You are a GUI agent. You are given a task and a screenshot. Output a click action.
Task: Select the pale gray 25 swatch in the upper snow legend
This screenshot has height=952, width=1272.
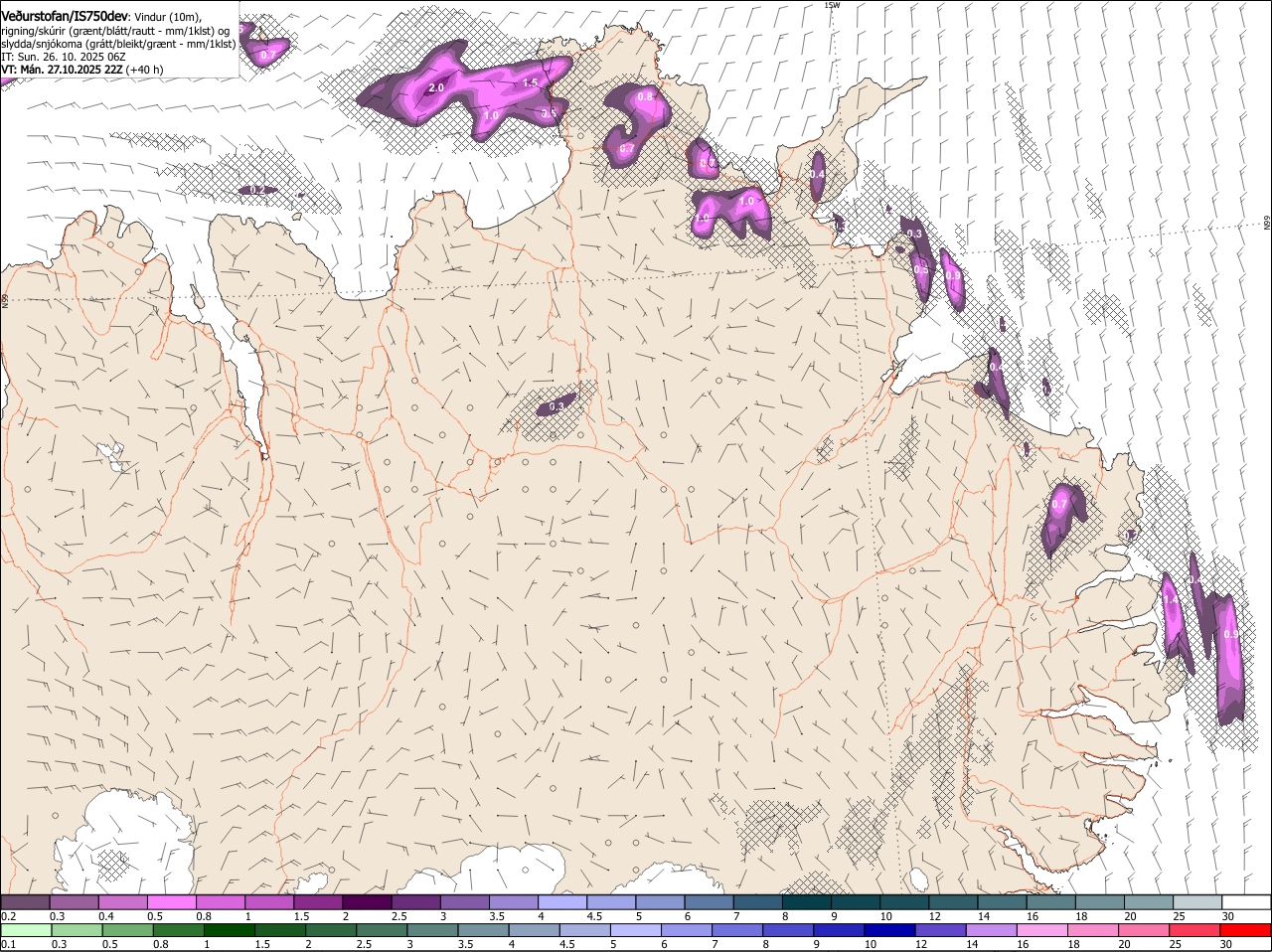point(1197,902)
